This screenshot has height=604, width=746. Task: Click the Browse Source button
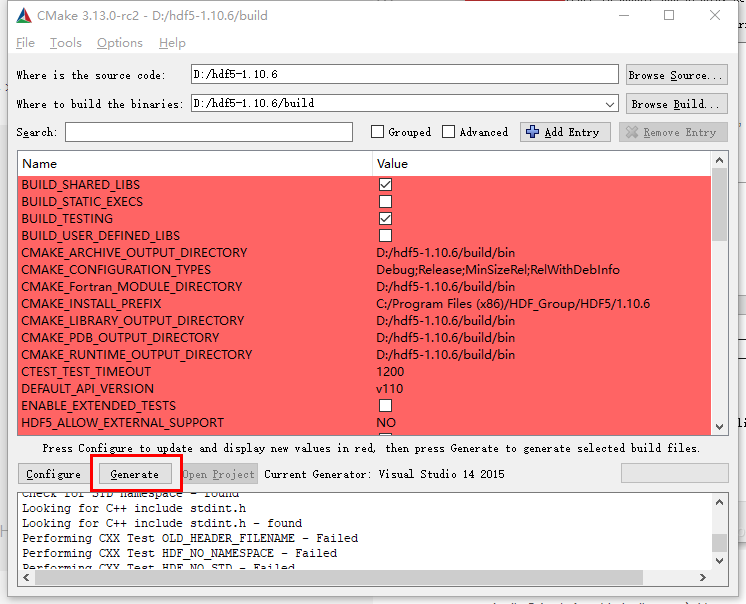click(x=677, y=75)
